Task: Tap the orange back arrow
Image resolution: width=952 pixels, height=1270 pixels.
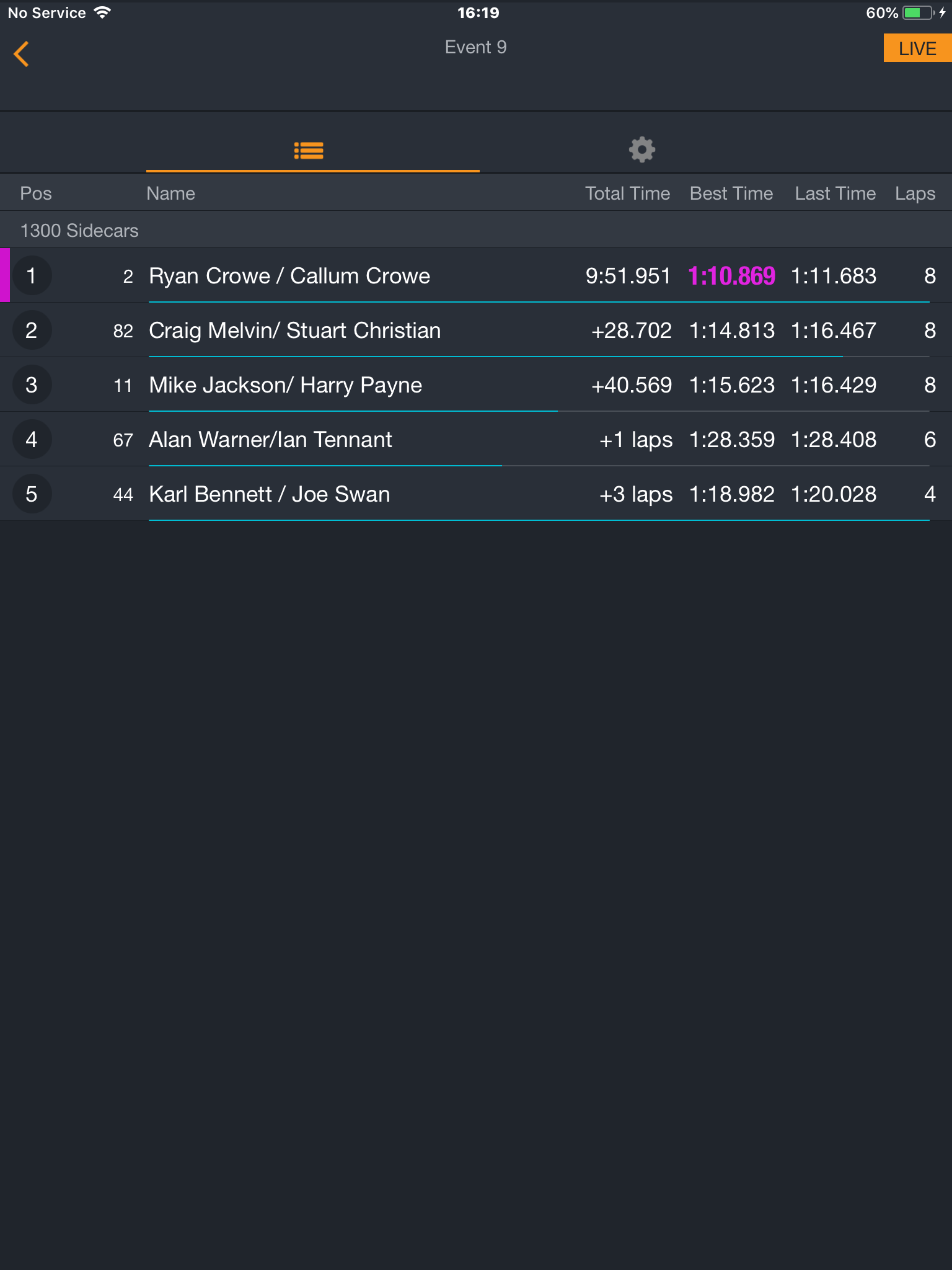Action: (x=22, y=54)
